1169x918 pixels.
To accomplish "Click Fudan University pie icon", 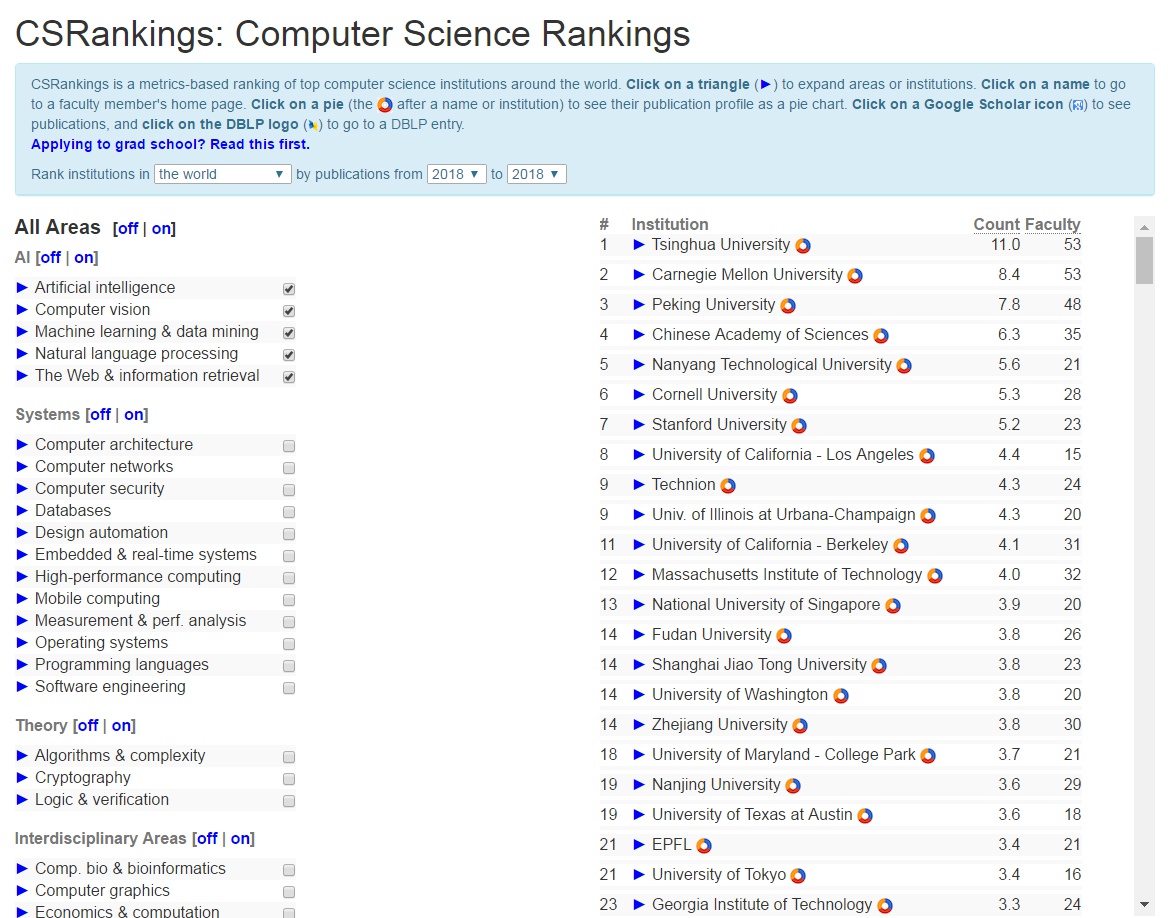I will click(784, 635).
